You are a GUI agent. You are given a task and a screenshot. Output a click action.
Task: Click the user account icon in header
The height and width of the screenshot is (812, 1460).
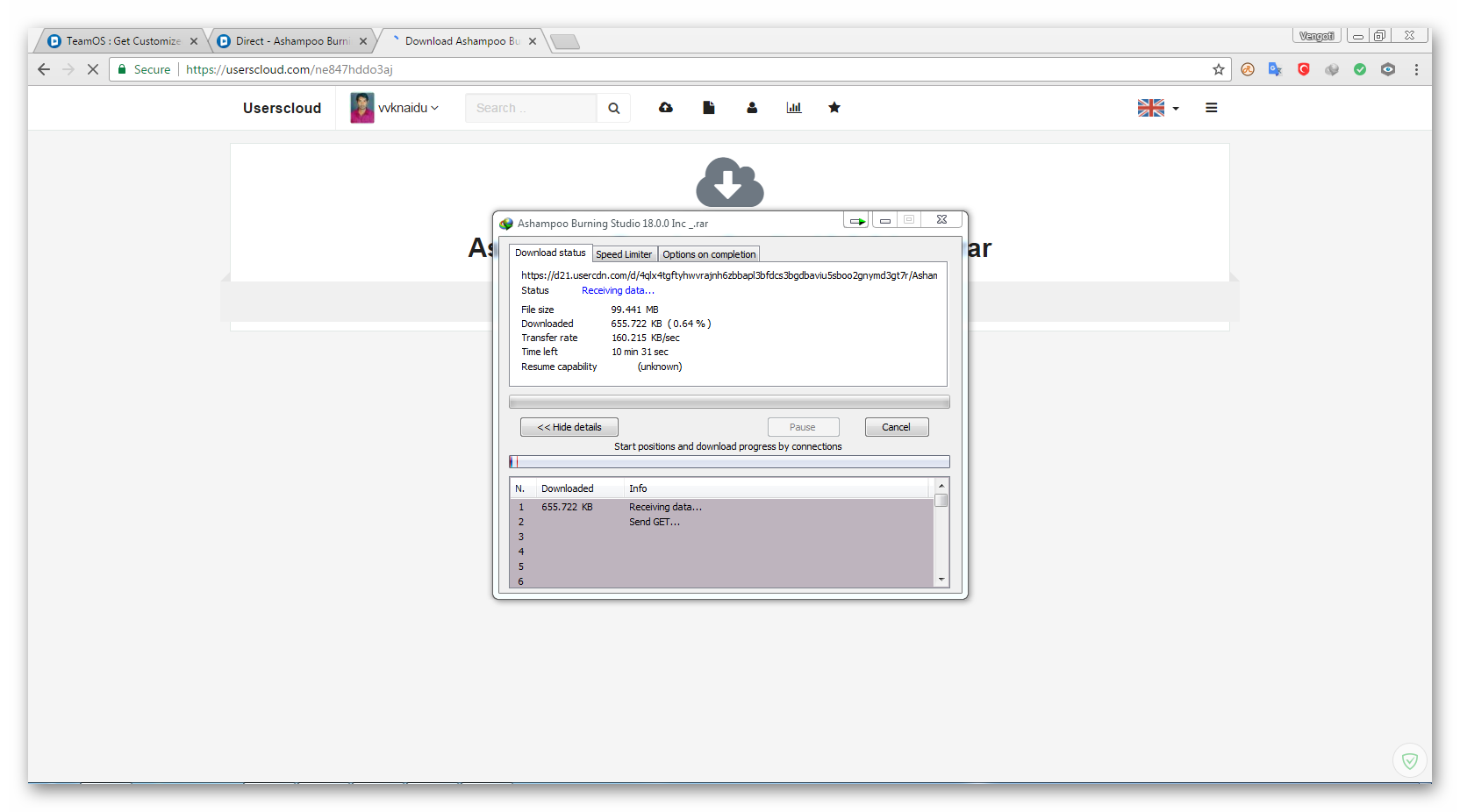[752, 108]
